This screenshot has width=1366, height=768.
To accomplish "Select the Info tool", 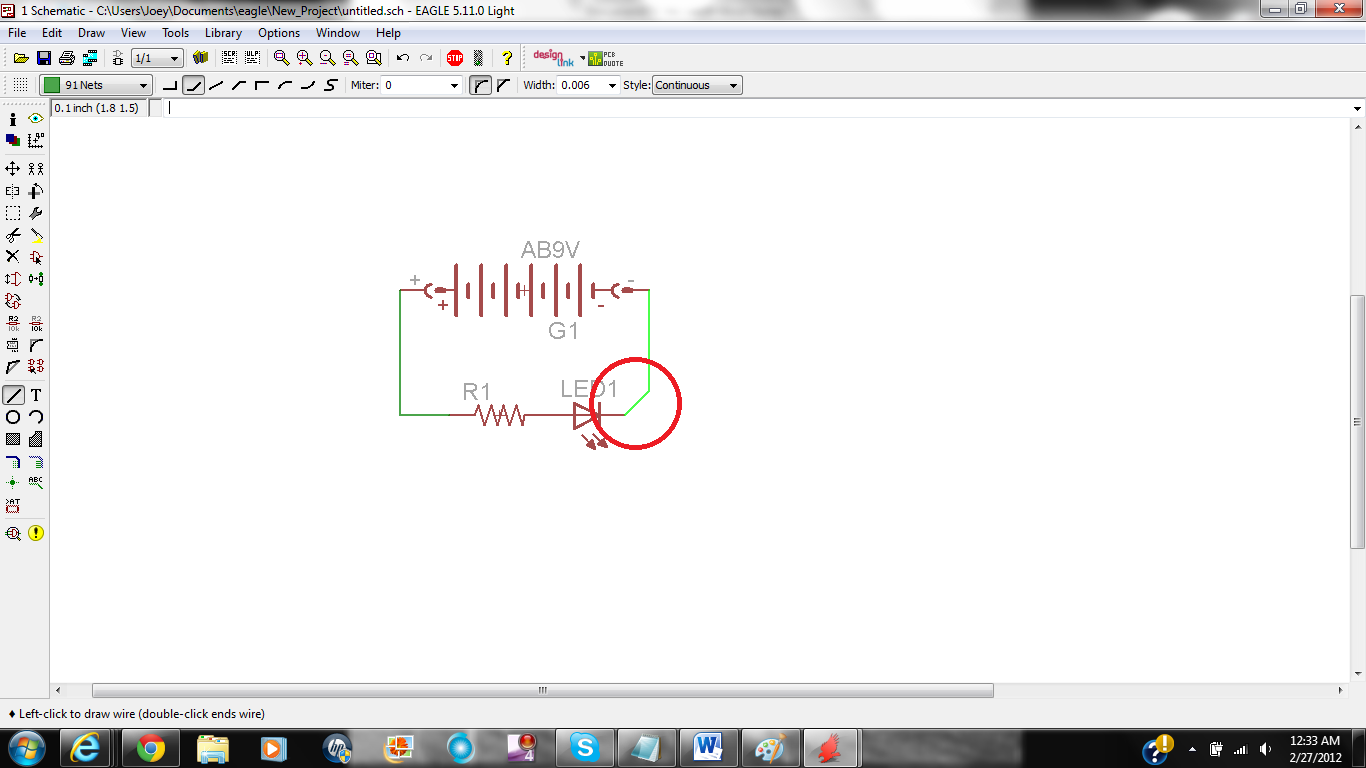I will coord(13,119).
